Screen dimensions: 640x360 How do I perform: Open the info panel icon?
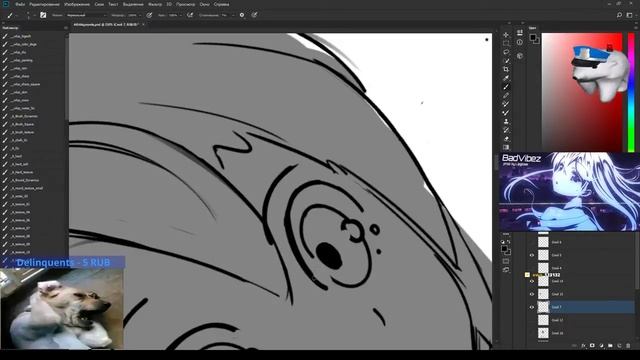pyautogui.click(x=520, y=42)
